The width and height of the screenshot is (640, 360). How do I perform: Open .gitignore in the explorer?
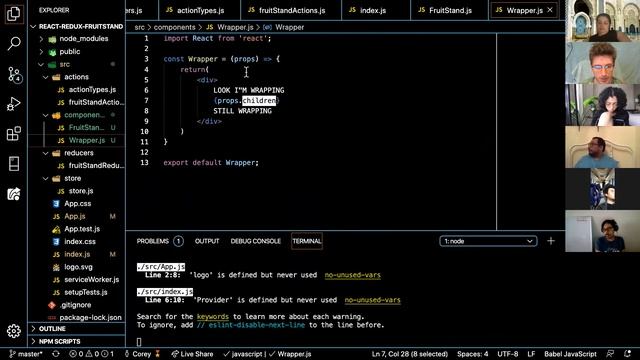[77, 305]
